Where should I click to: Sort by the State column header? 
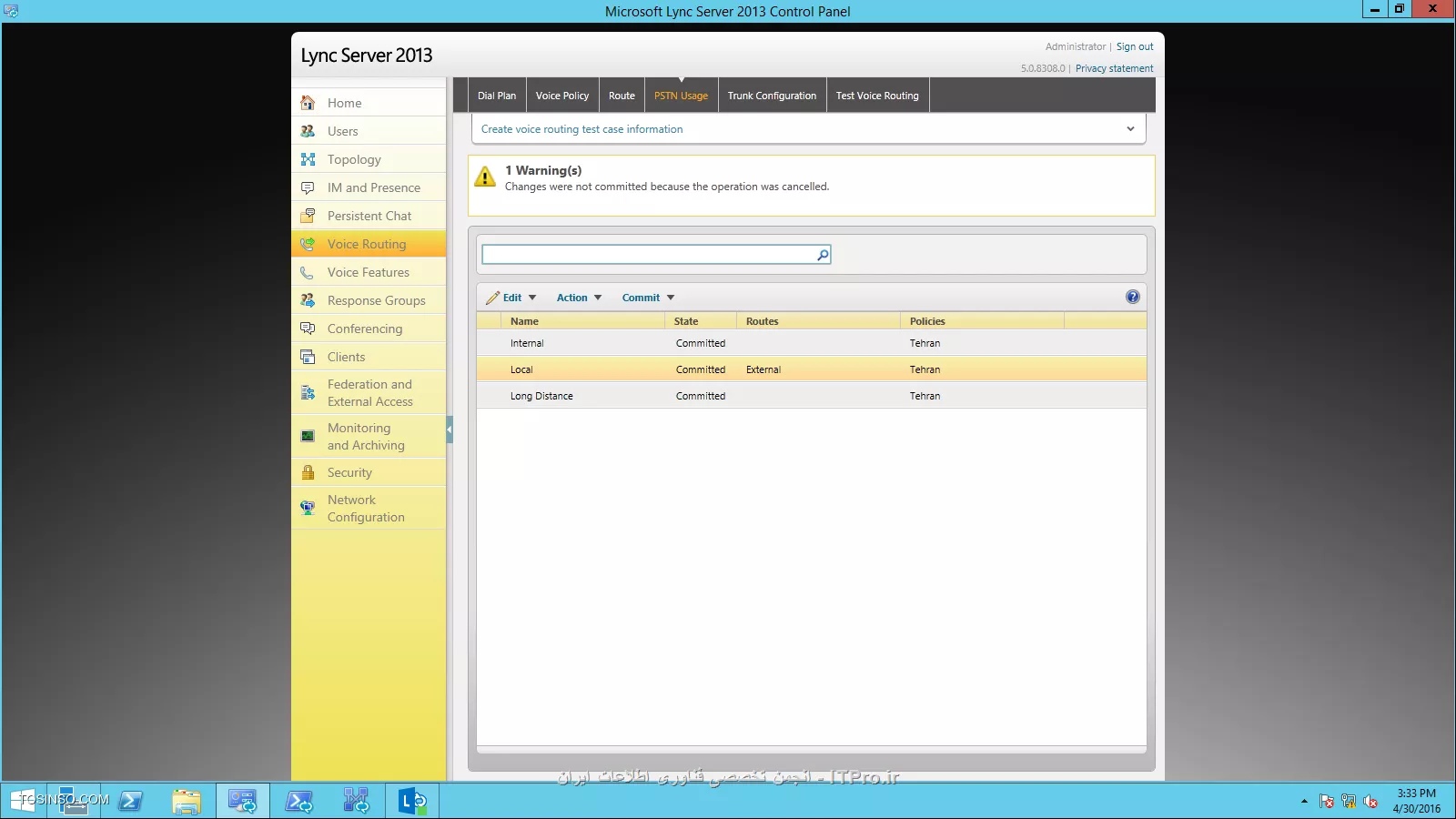[701, 321]
